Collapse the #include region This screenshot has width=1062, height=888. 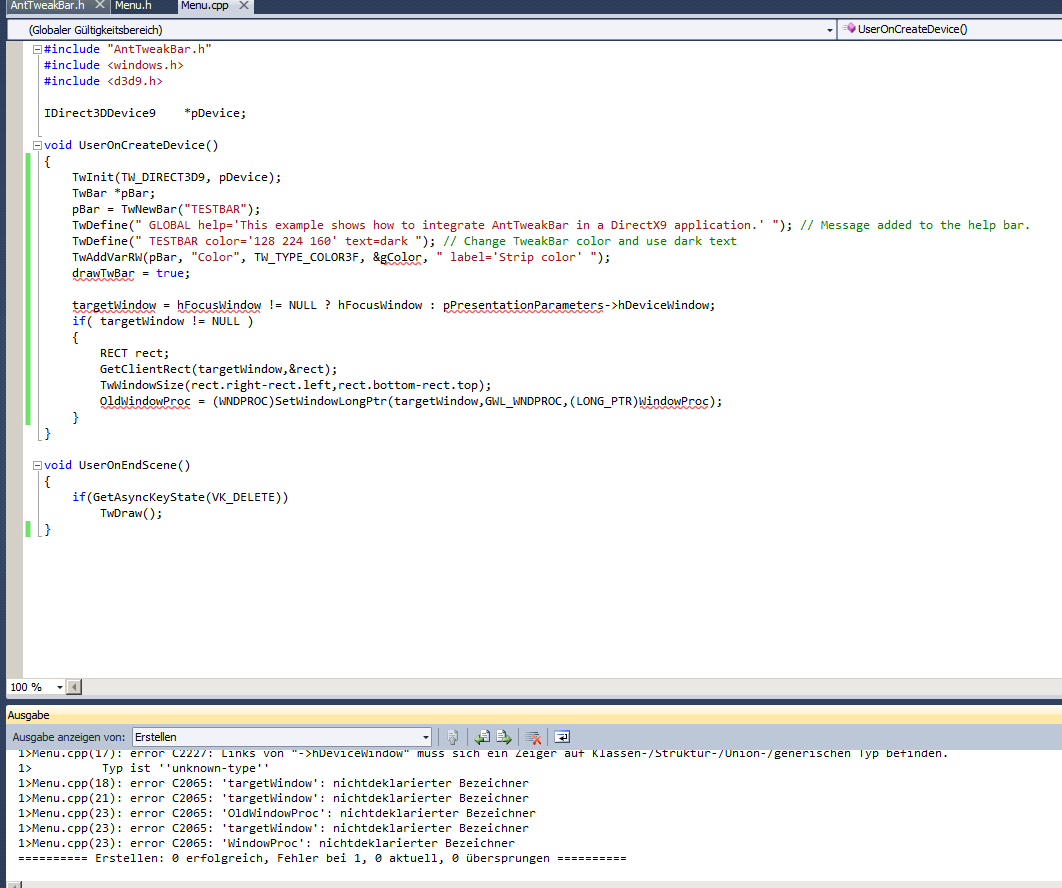point(37,49)
